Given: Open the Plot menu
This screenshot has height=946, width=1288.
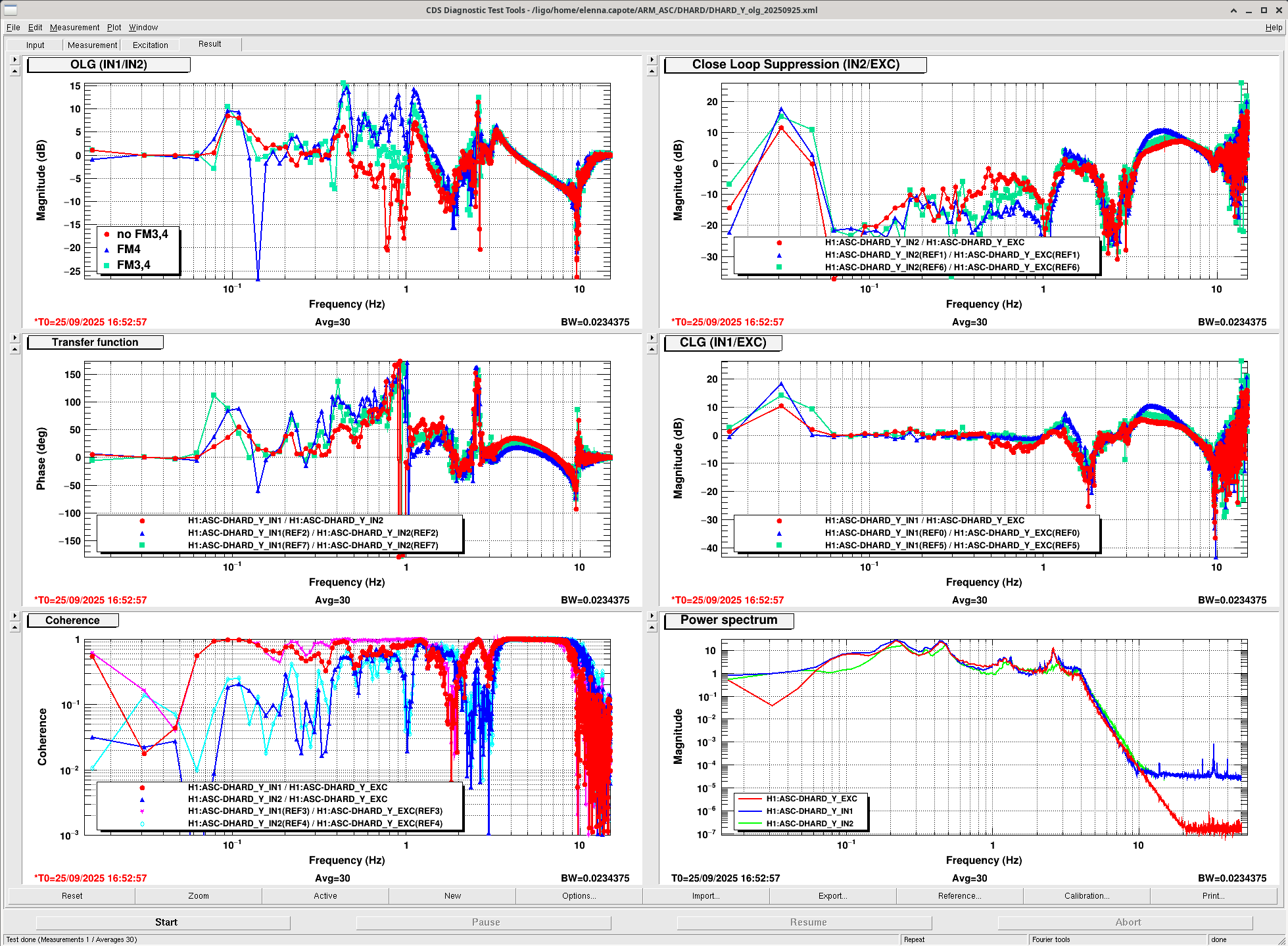Looking at the screenshot, I should (114, 28).
